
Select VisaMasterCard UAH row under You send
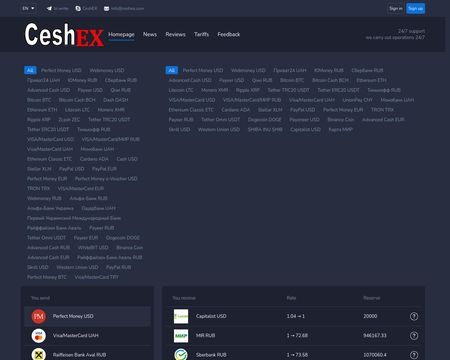(87, 336)
